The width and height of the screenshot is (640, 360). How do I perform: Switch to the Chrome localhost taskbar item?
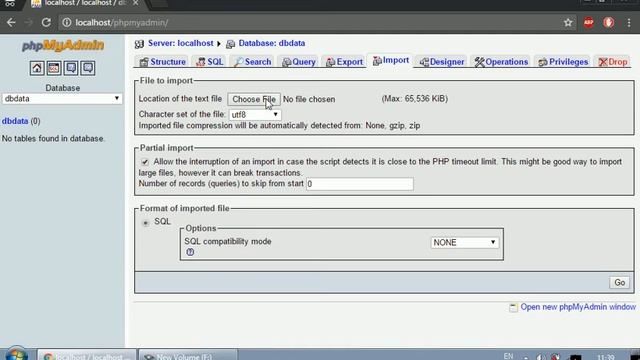point(87,355)
